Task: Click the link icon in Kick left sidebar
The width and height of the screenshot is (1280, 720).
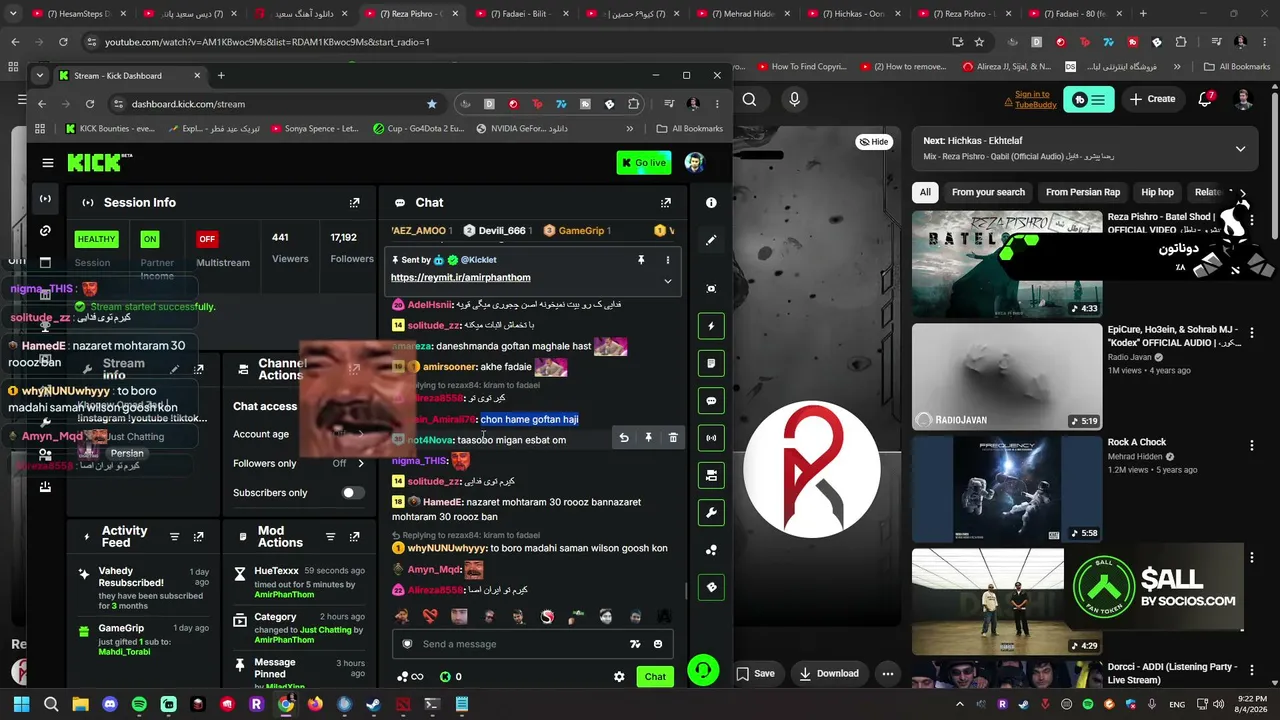Action: point(45,231)
